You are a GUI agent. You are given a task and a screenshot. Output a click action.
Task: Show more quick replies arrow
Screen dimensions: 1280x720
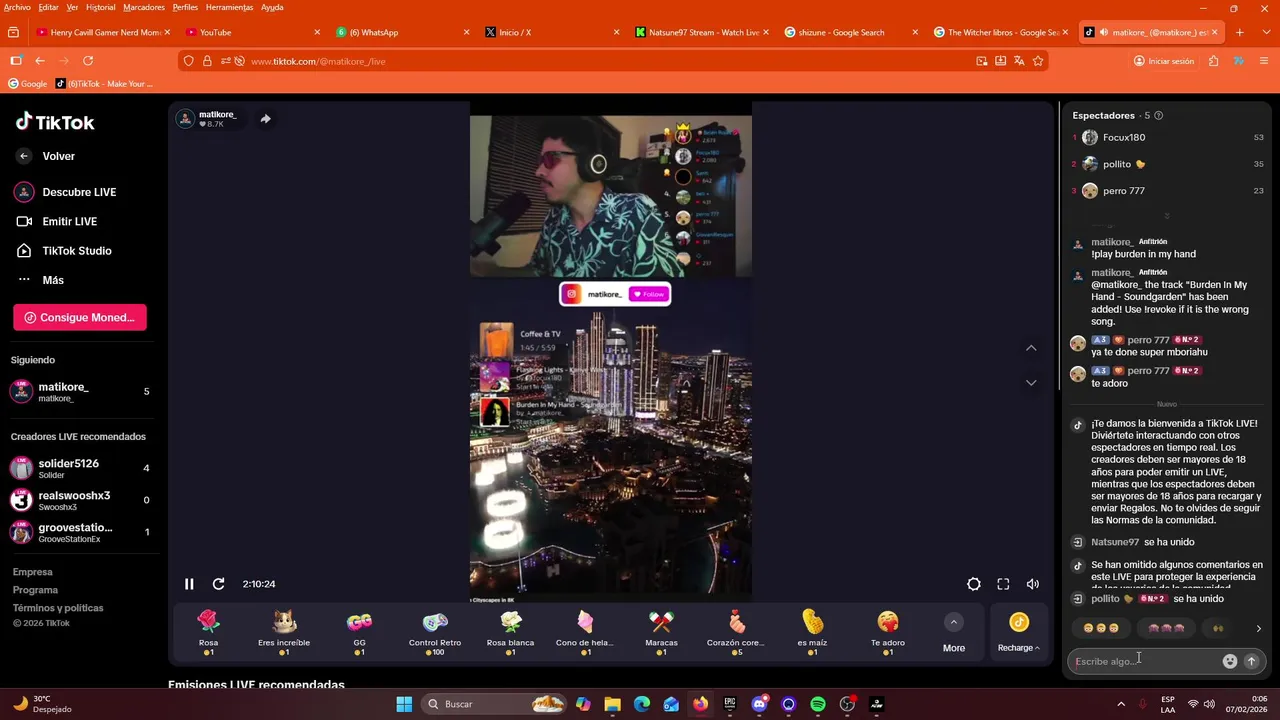[1258, 629]
